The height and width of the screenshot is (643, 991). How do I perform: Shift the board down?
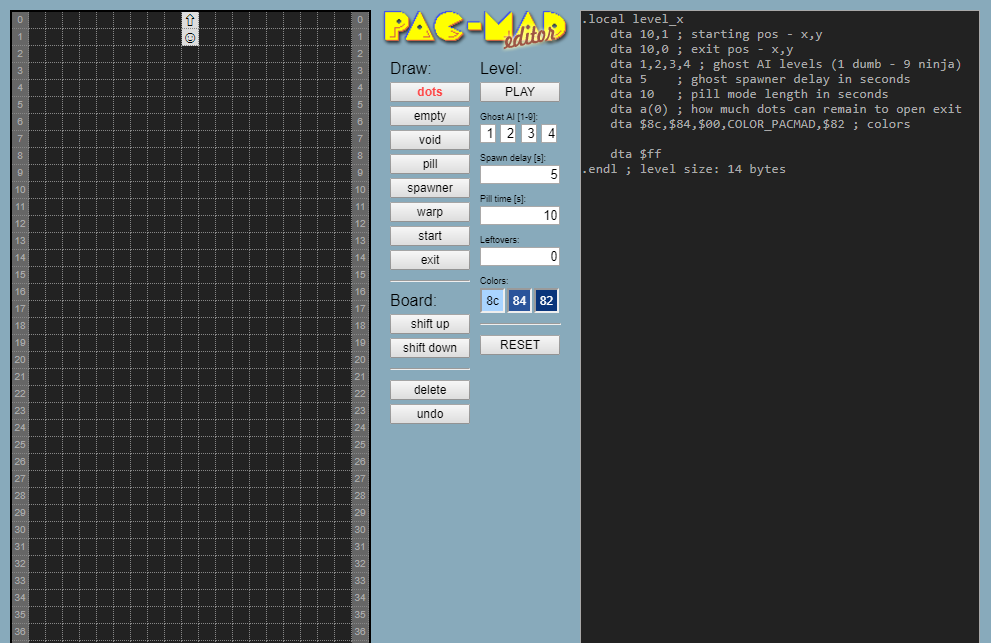[x=429, y=347]
